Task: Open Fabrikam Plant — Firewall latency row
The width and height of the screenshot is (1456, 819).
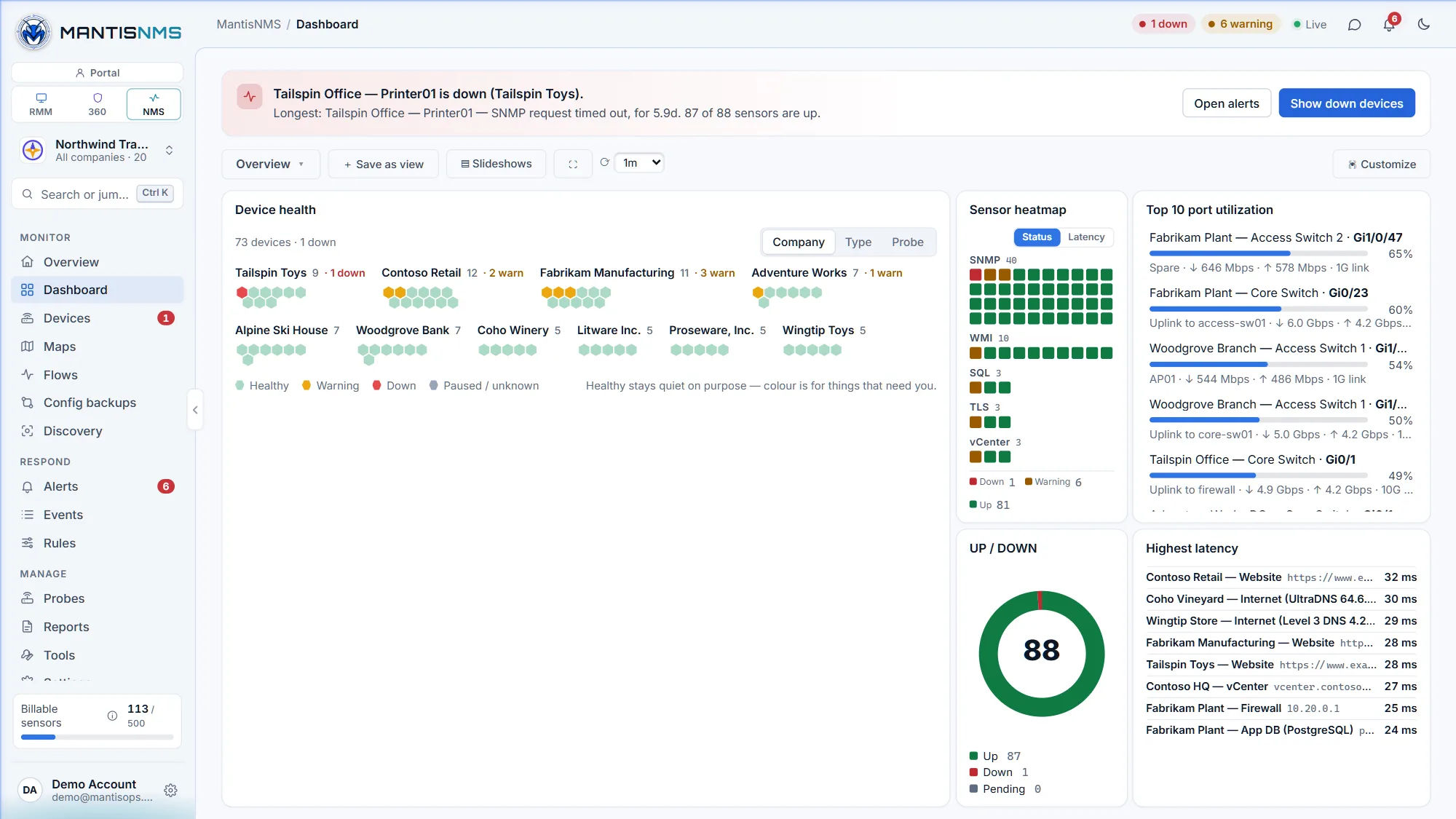Action: [1281, 708]
